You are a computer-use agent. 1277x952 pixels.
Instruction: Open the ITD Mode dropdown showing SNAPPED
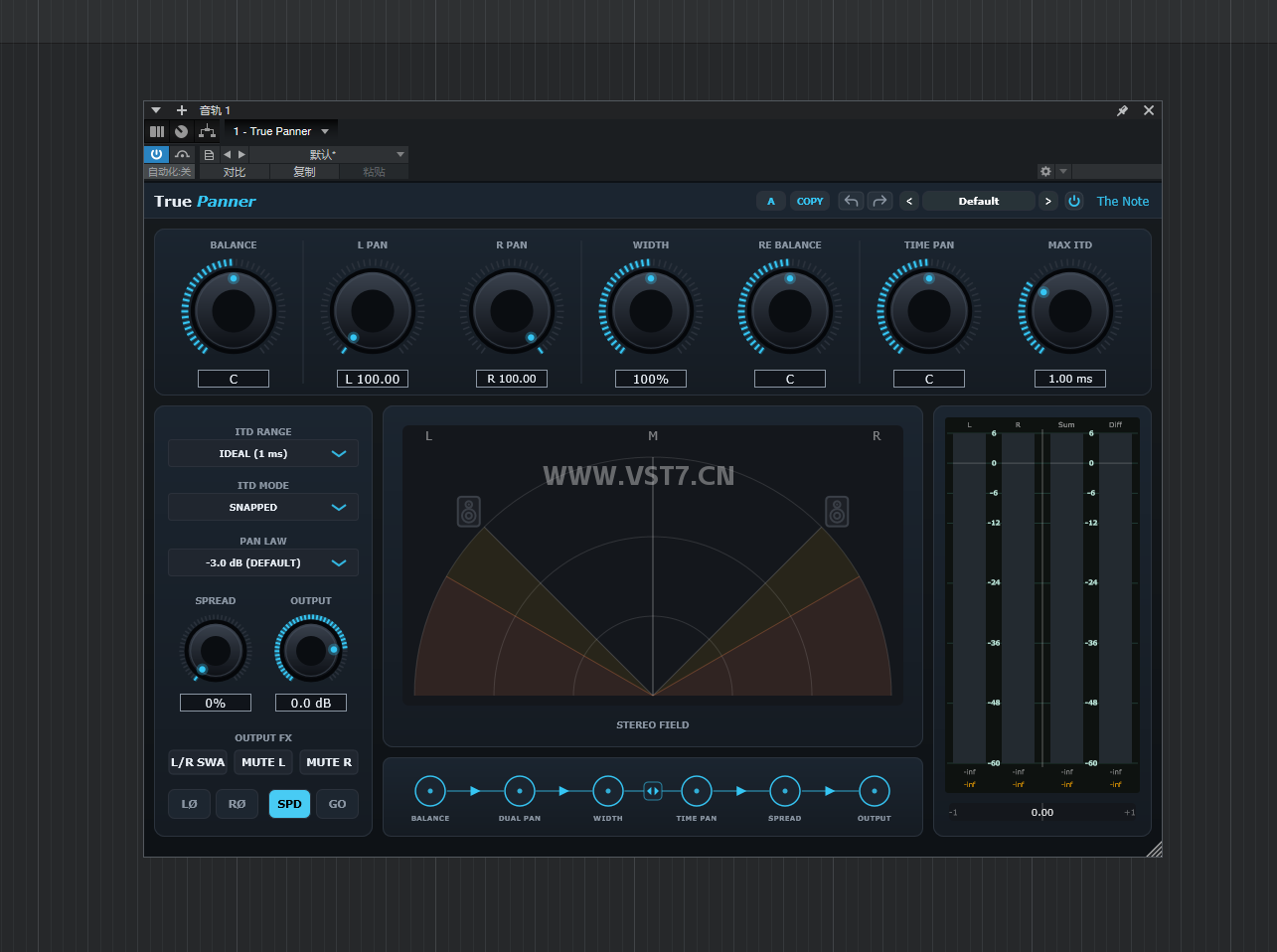263,507
